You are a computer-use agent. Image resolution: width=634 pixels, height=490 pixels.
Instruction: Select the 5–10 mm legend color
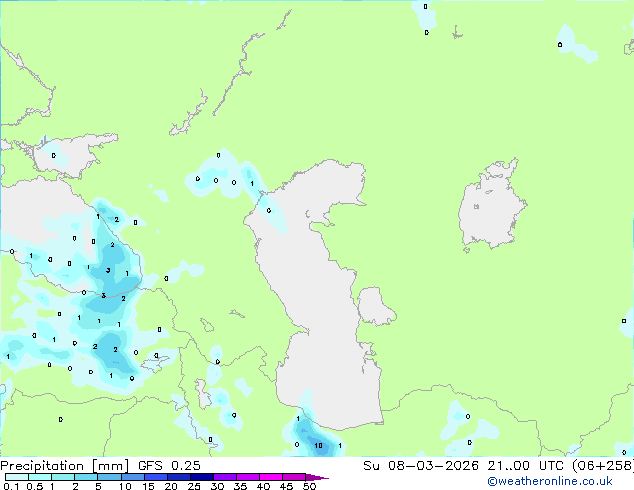pyautogui.click(x=109, y=477)
